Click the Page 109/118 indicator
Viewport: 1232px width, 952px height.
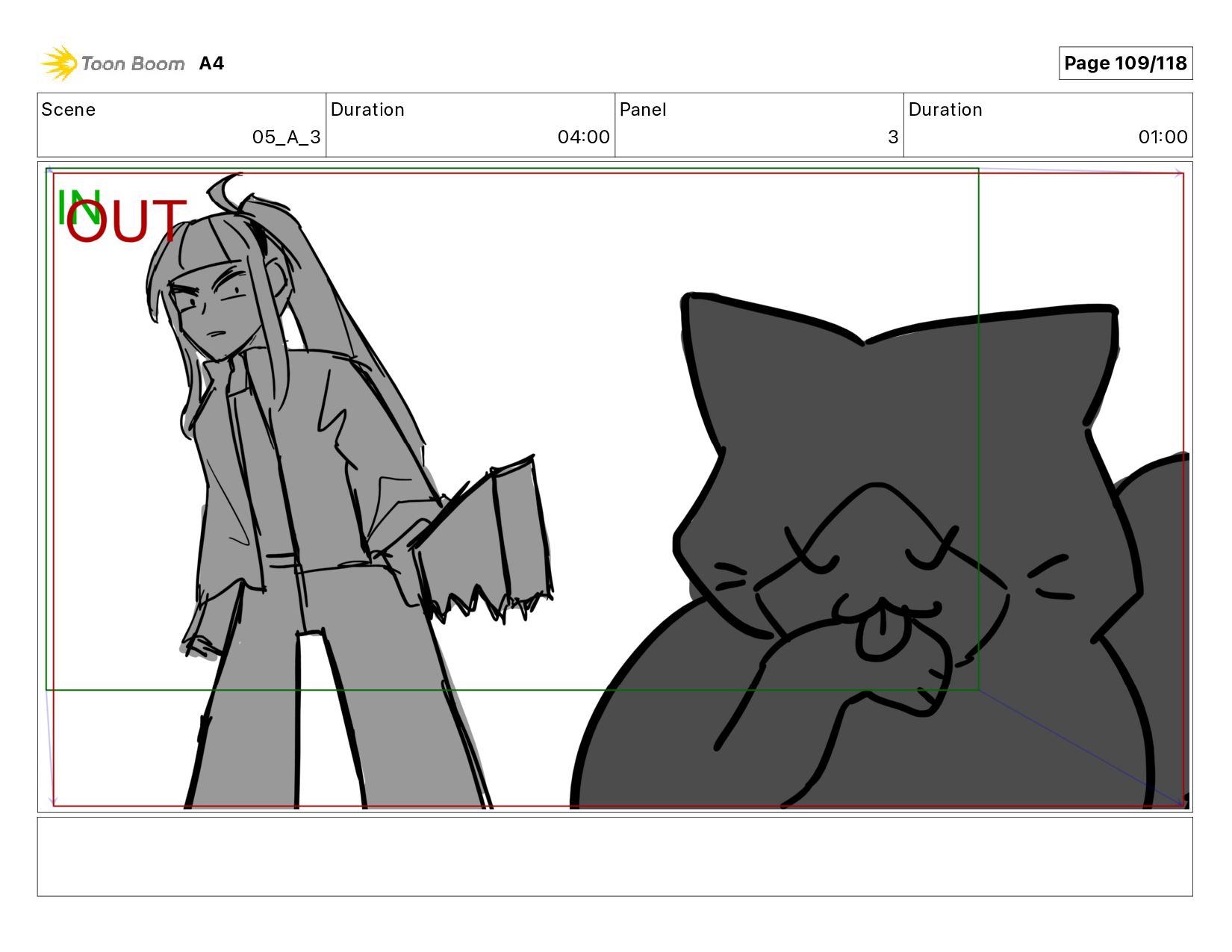click(x=1125, y=63)
